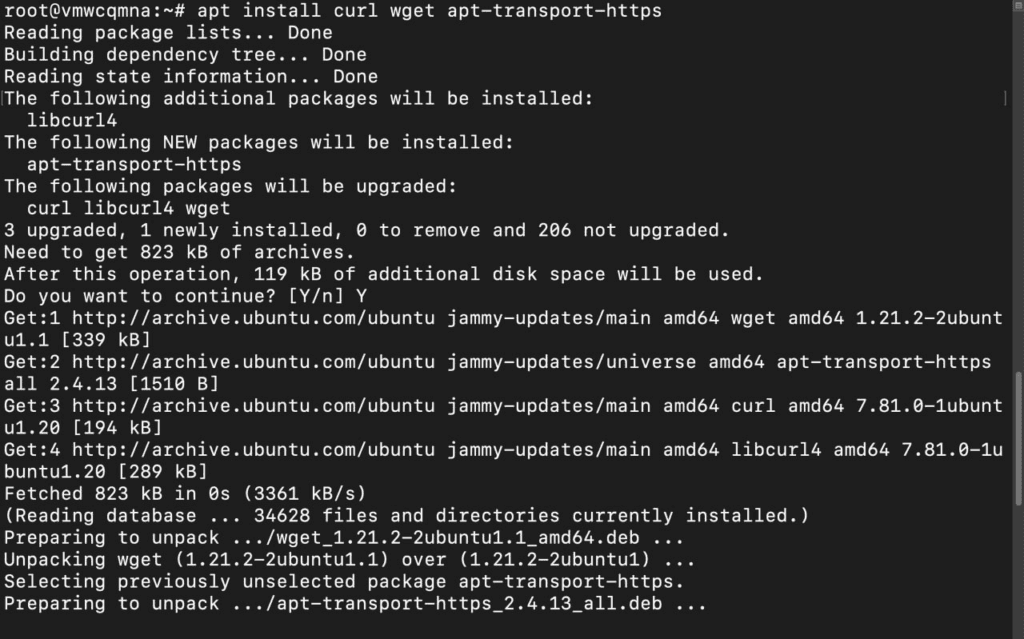Viewport: 1024px width, 639px height.
Task: Click 'Need to get 823 kB' line
Action: coord(179,253)
